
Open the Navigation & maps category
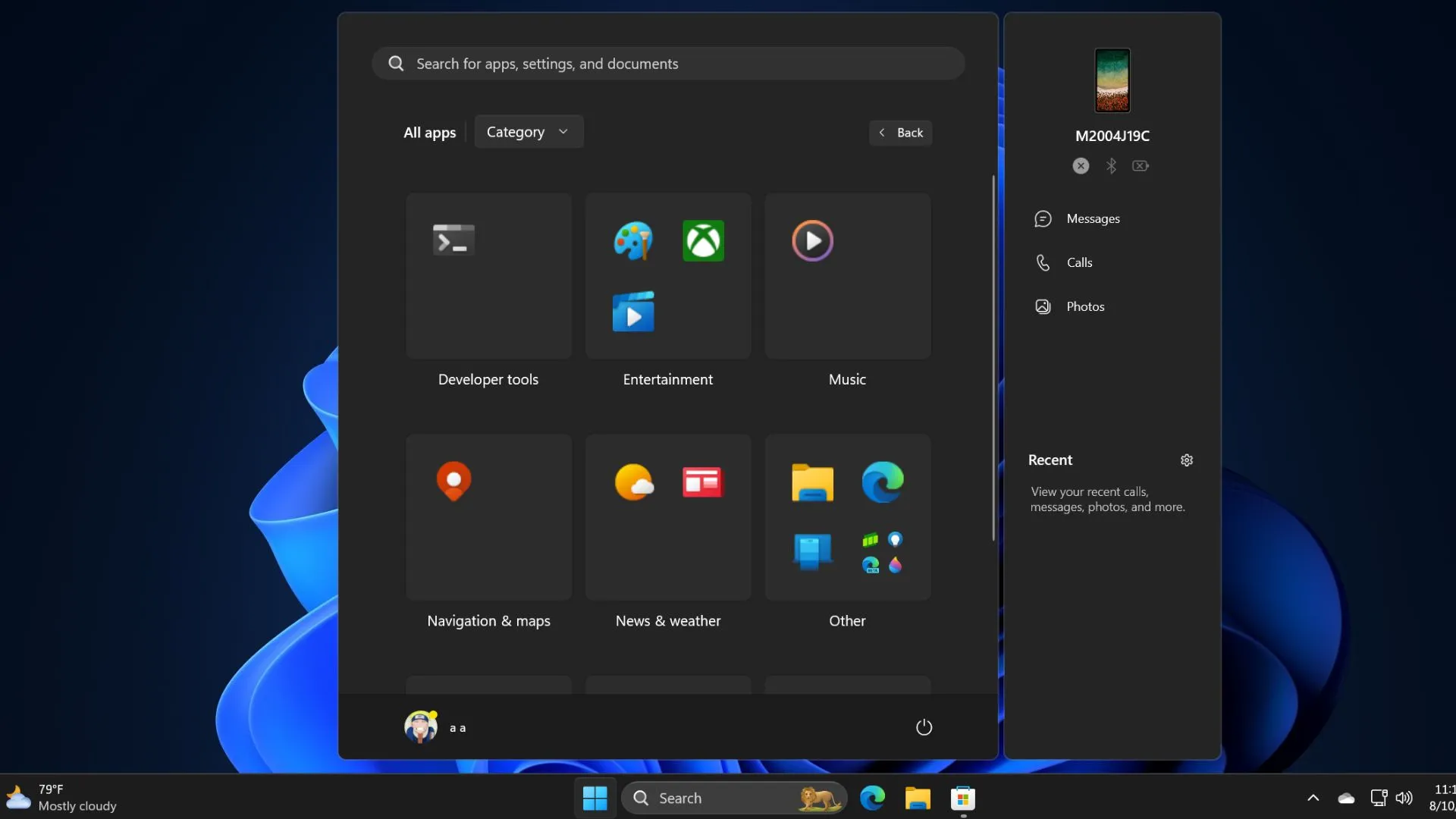click(488, 516)
